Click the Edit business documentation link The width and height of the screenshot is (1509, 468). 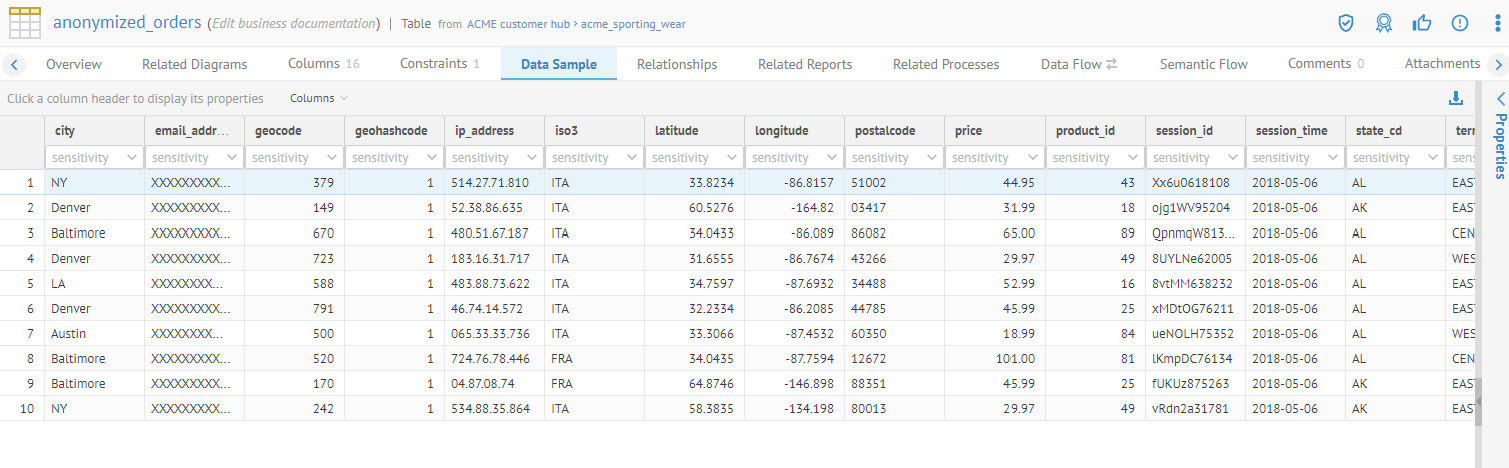[x=293, y=23]
